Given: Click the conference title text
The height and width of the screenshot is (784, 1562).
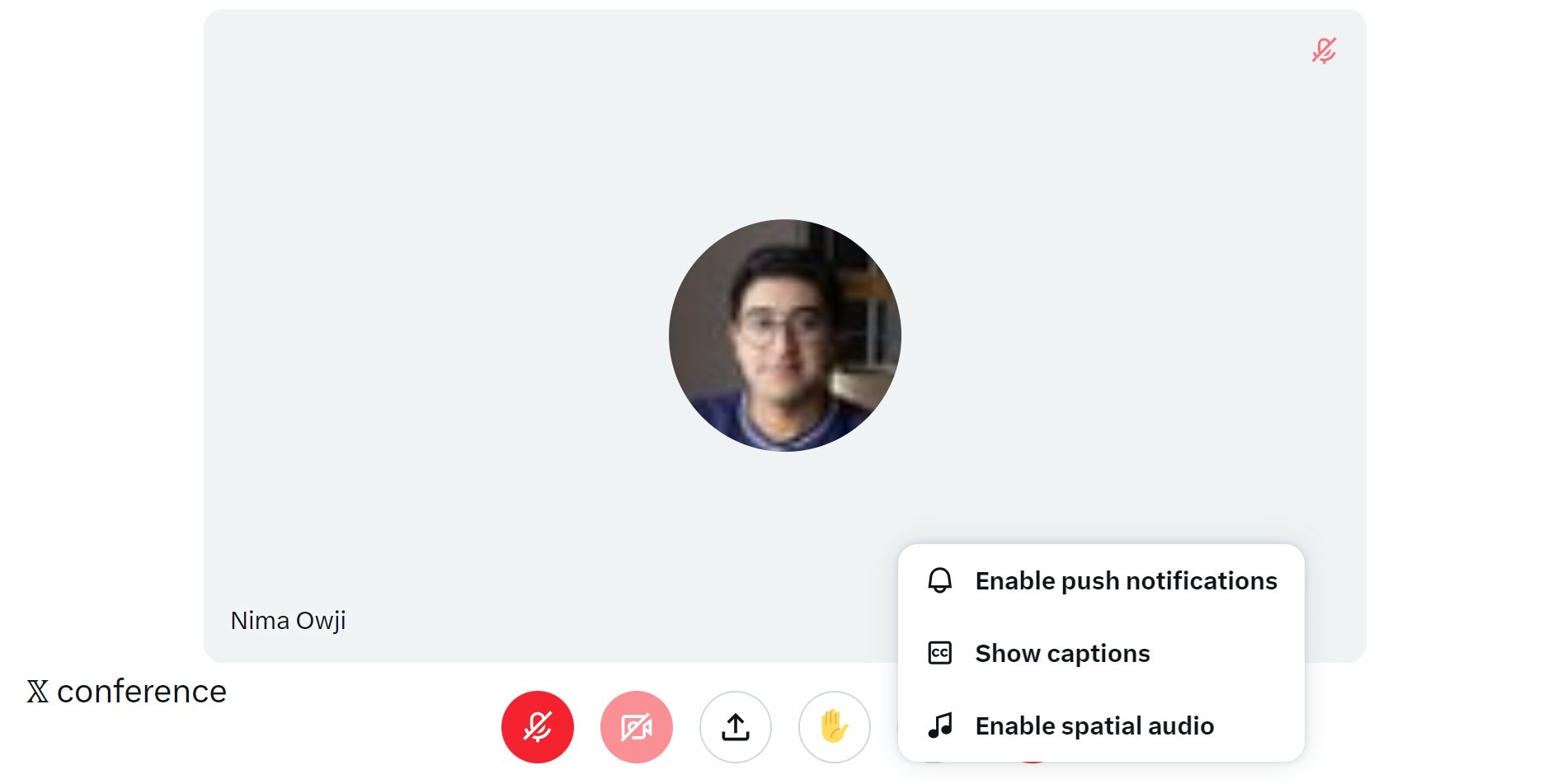Looking at the screenshot, I should [142, 691].
